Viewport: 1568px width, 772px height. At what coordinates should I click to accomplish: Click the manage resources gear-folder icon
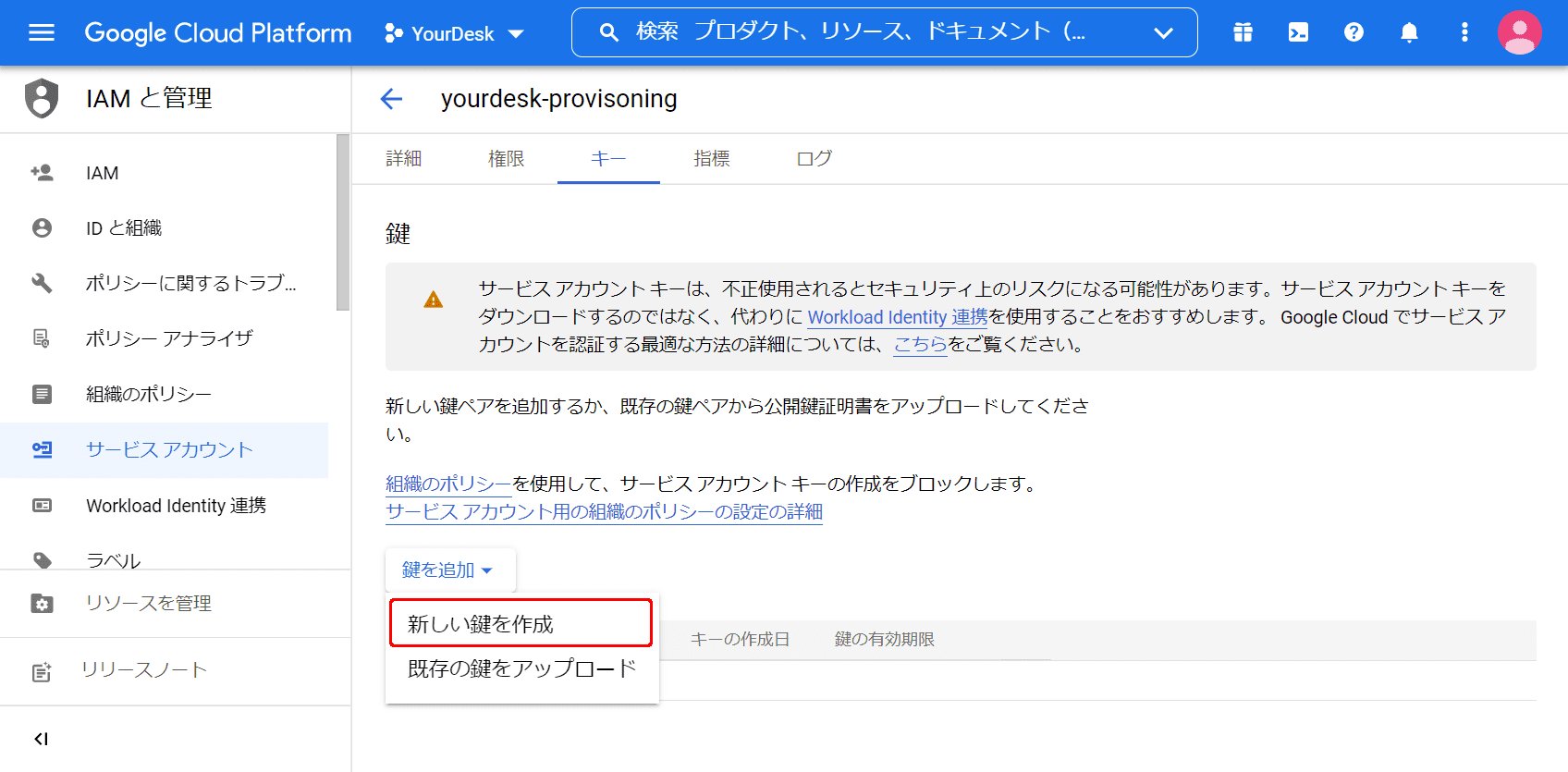pyautogui.click(x=42, y=604)
